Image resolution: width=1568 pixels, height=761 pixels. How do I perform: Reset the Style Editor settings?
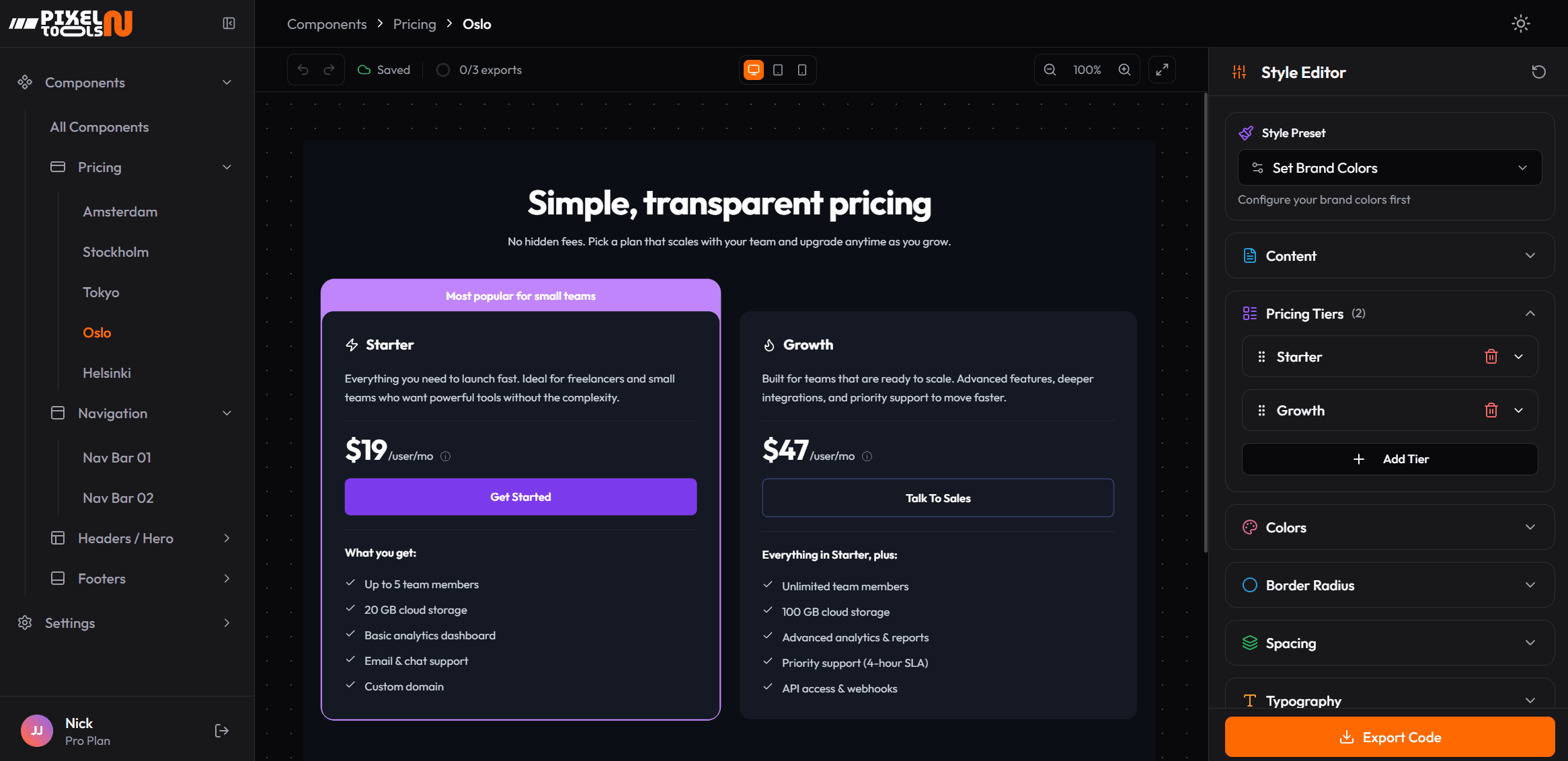[1538, 71]
